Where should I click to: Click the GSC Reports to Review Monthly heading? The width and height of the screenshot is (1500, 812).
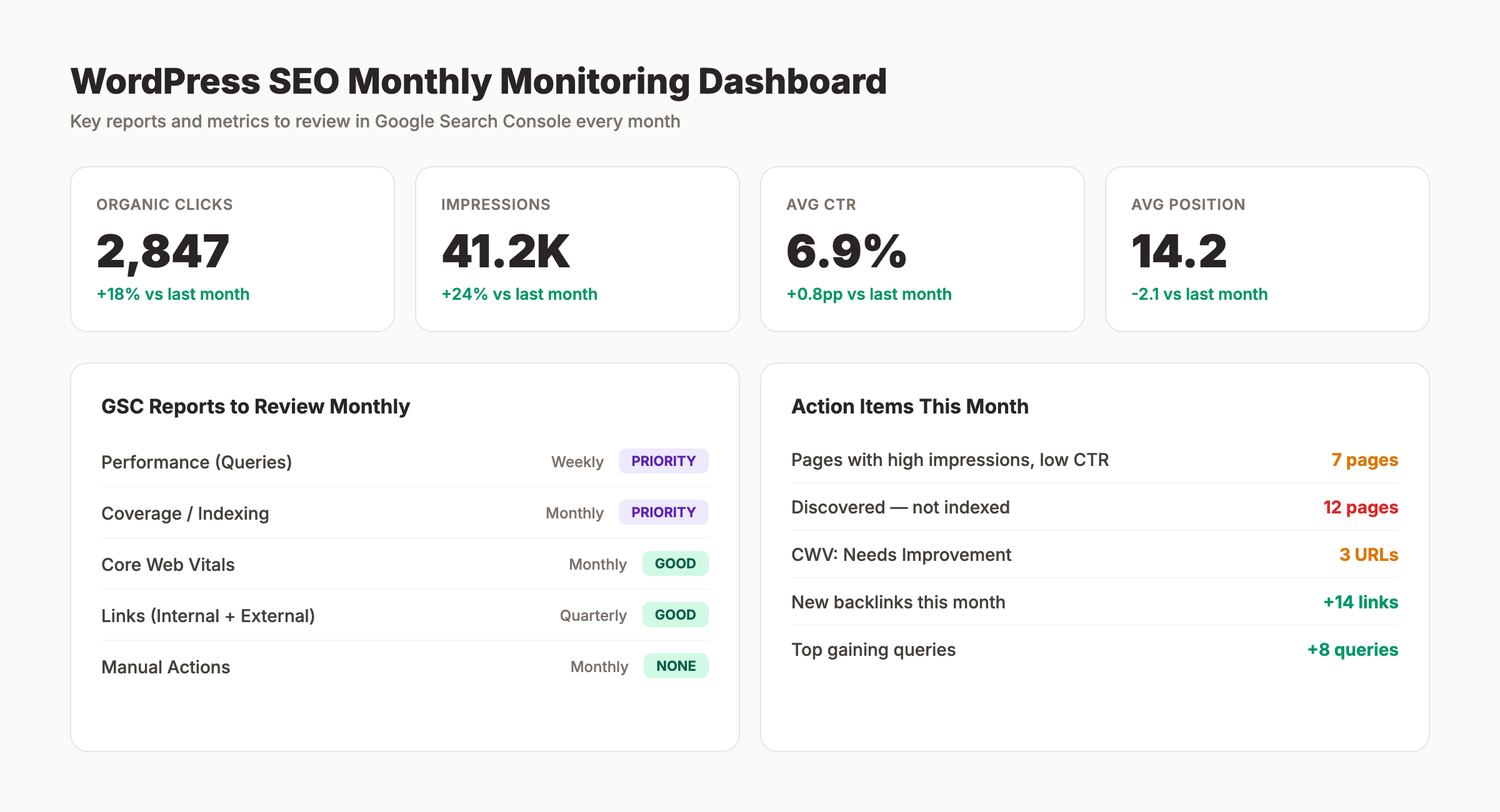pyautogui.click(x=255, y=406)
